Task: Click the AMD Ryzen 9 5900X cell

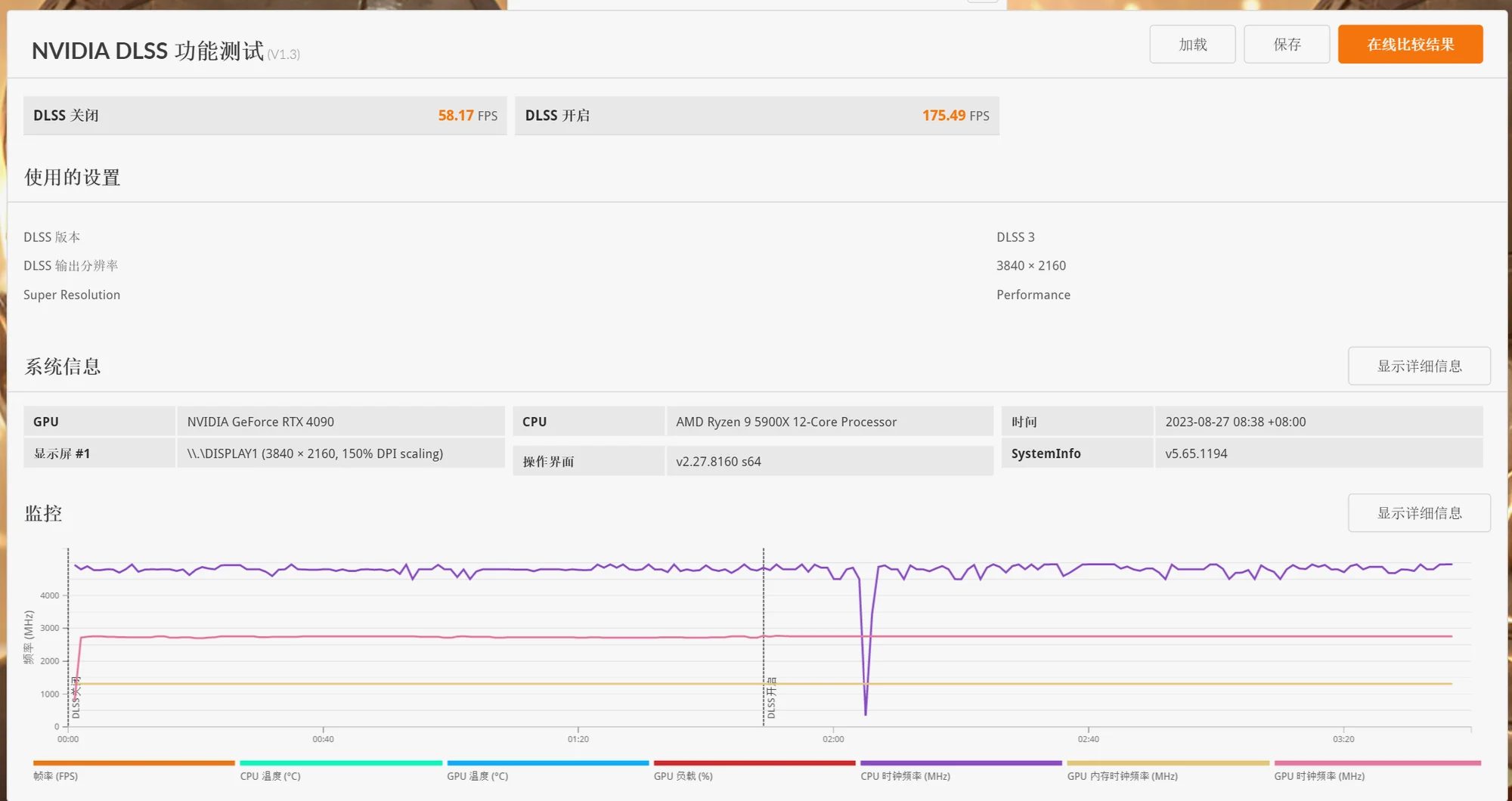Action: tap(829, 422)
